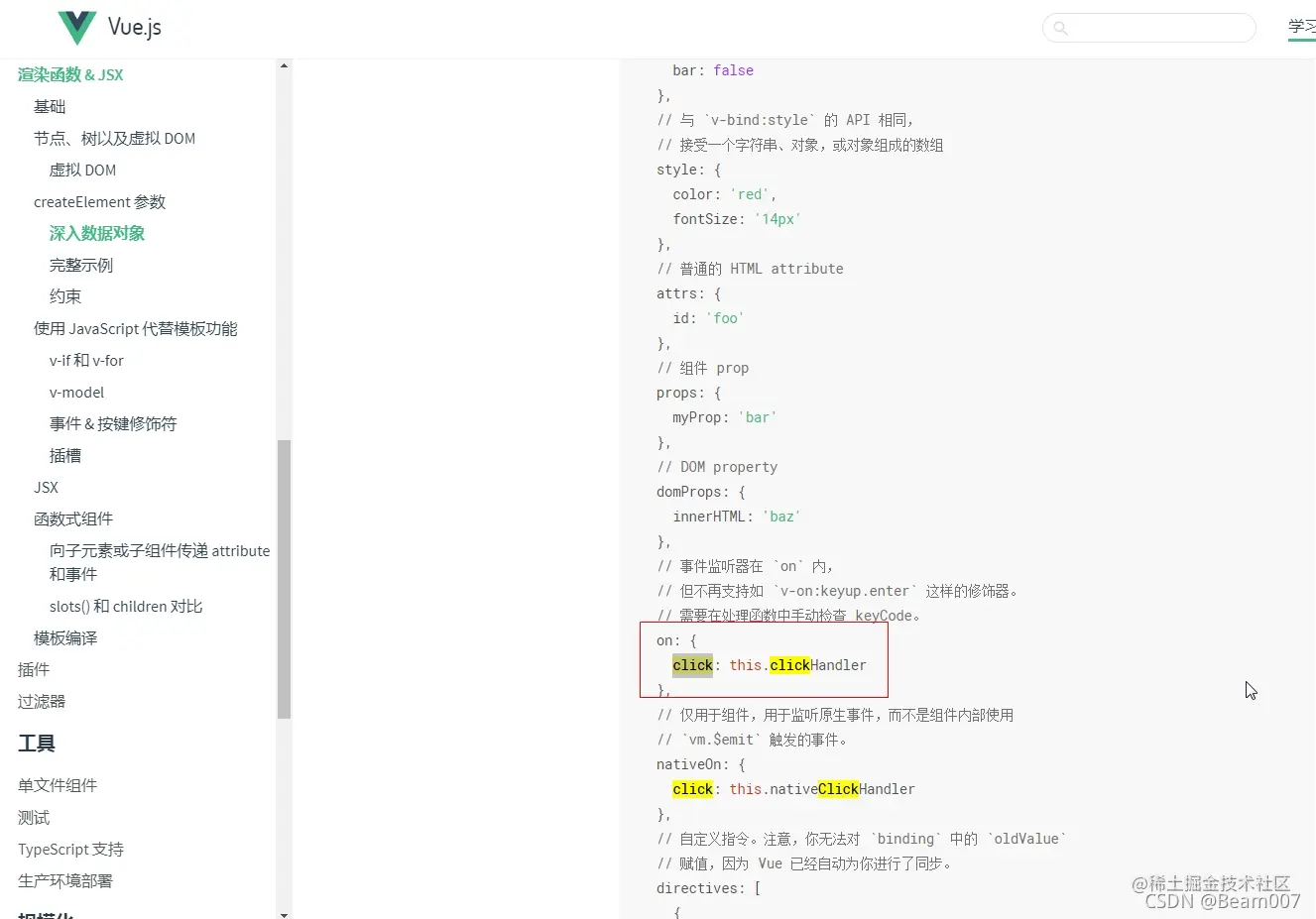
Task: Open 向子元素或子组件传递 attribute 和事件 link
Action: click(x=160, y=562)
